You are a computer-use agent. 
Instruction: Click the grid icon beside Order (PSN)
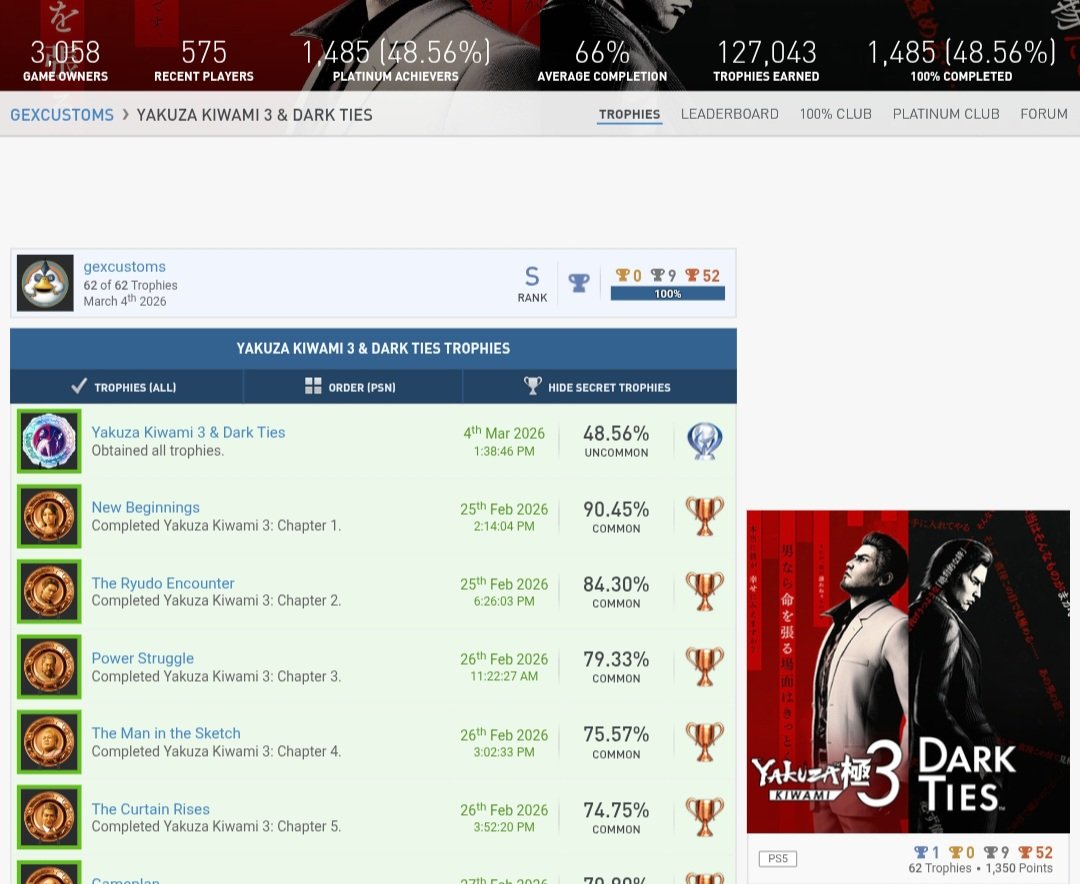coord(313,386)
